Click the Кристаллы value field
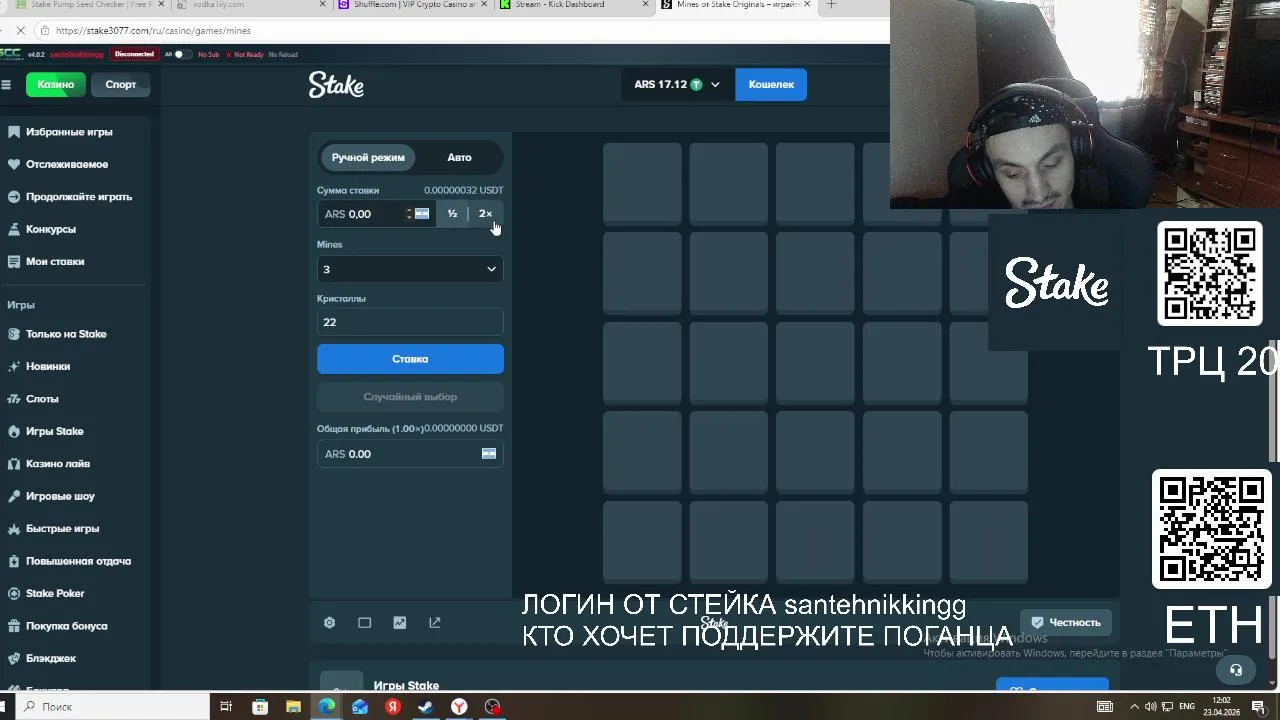The width and height of the screenshot is (1280, 720). coord(410,322)
